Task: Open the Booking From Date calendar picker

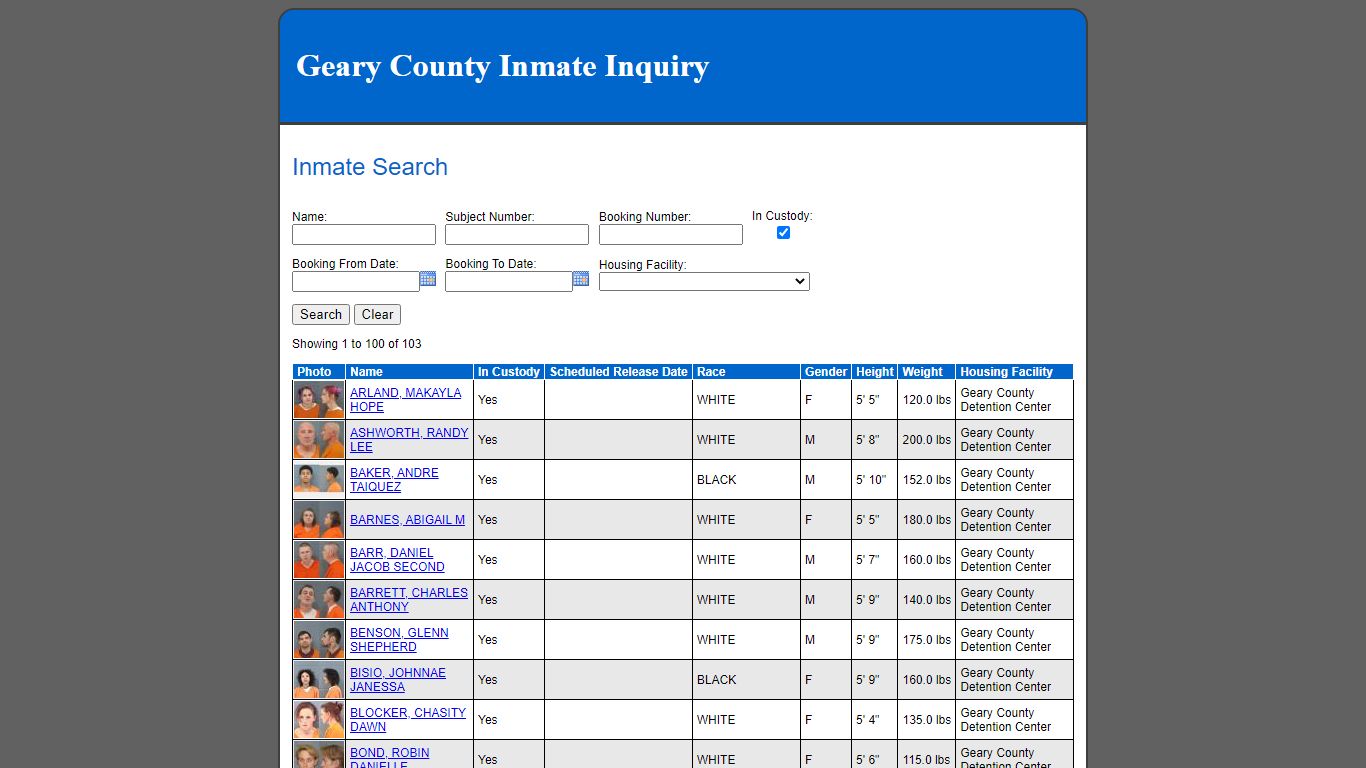Action: click(x=428, y=279)
